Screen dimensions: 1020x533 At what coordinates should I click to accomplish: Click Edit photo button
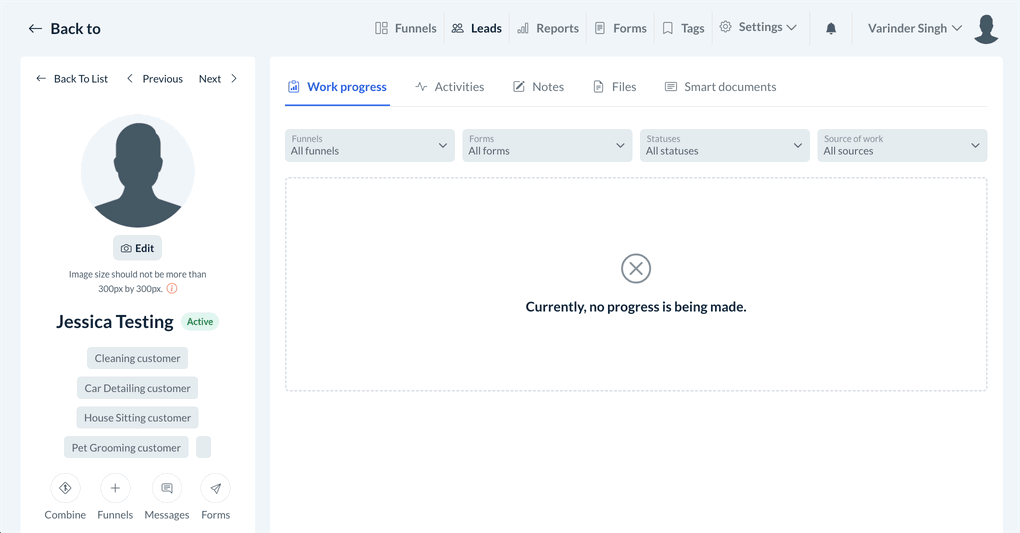pyautogui.click(x=137, y=248)
